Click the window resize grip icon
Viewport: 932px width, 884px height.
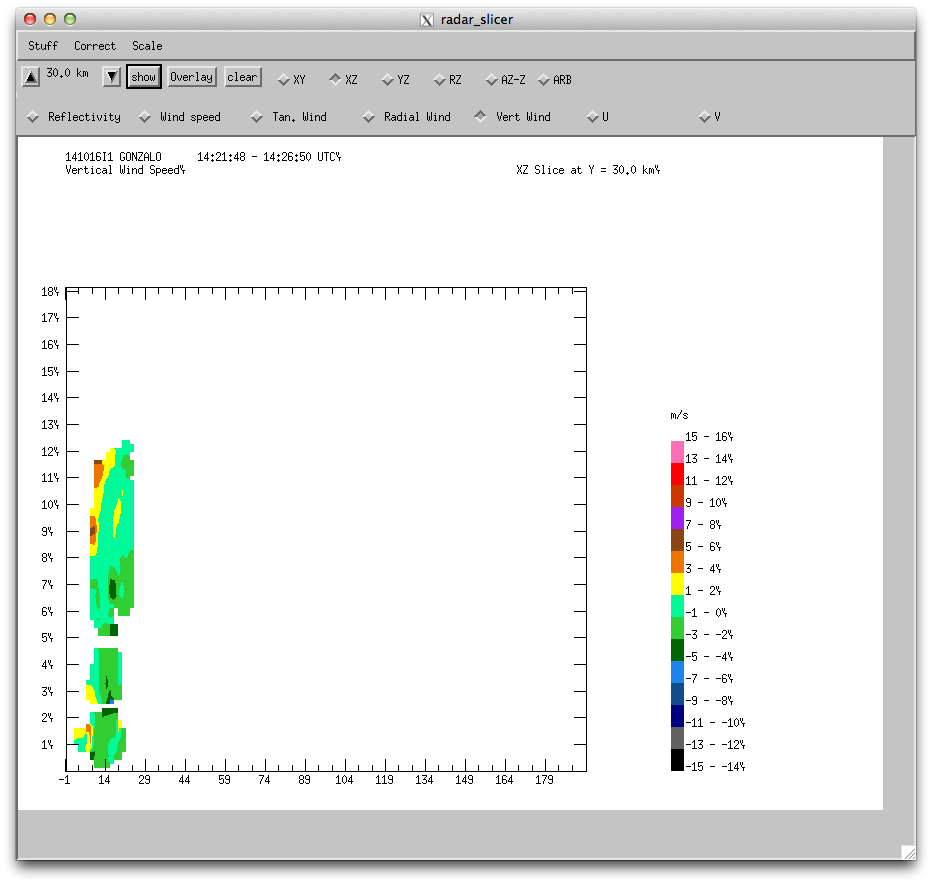pos(908,852)
